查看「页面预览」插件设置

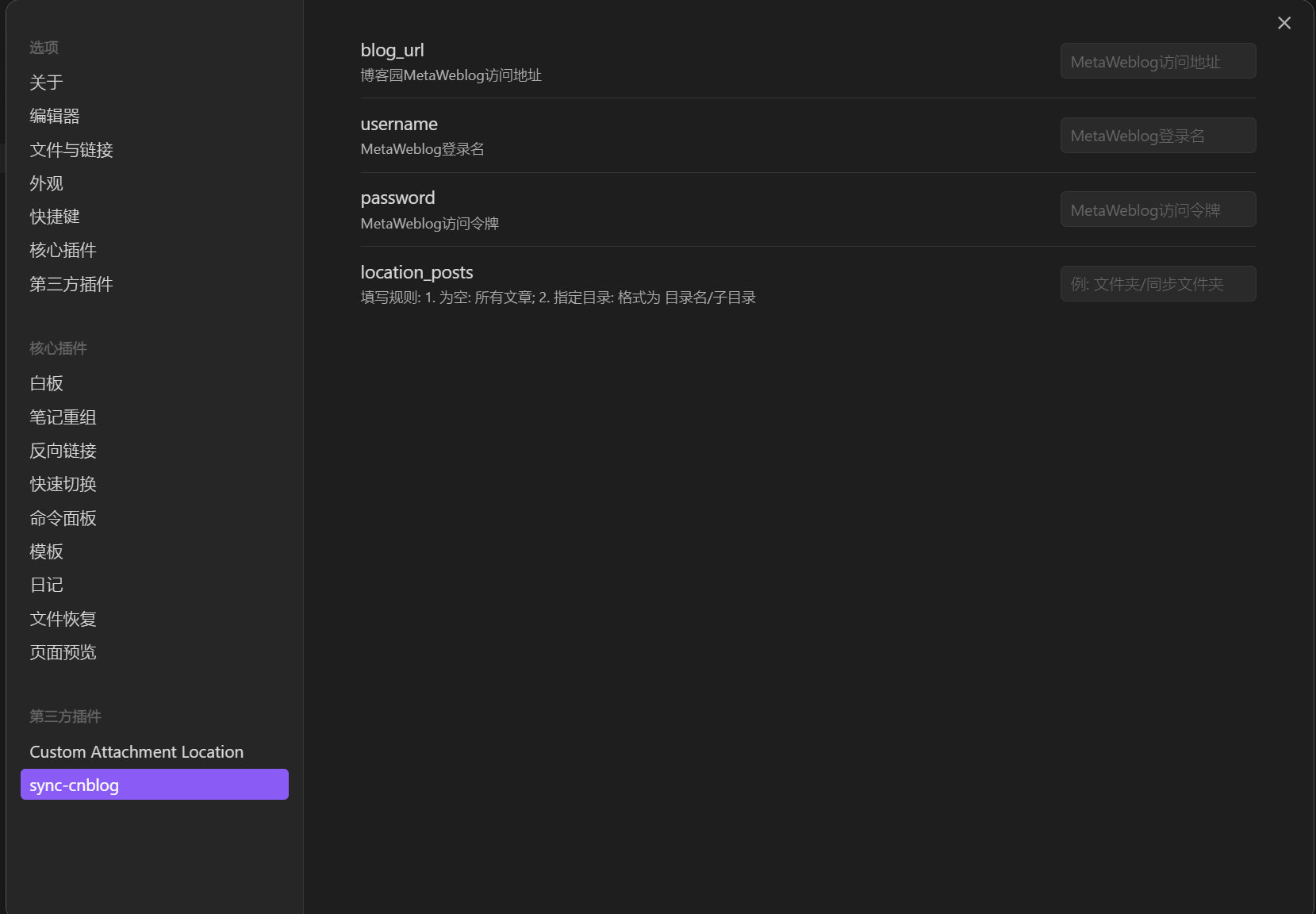point(63,652)
